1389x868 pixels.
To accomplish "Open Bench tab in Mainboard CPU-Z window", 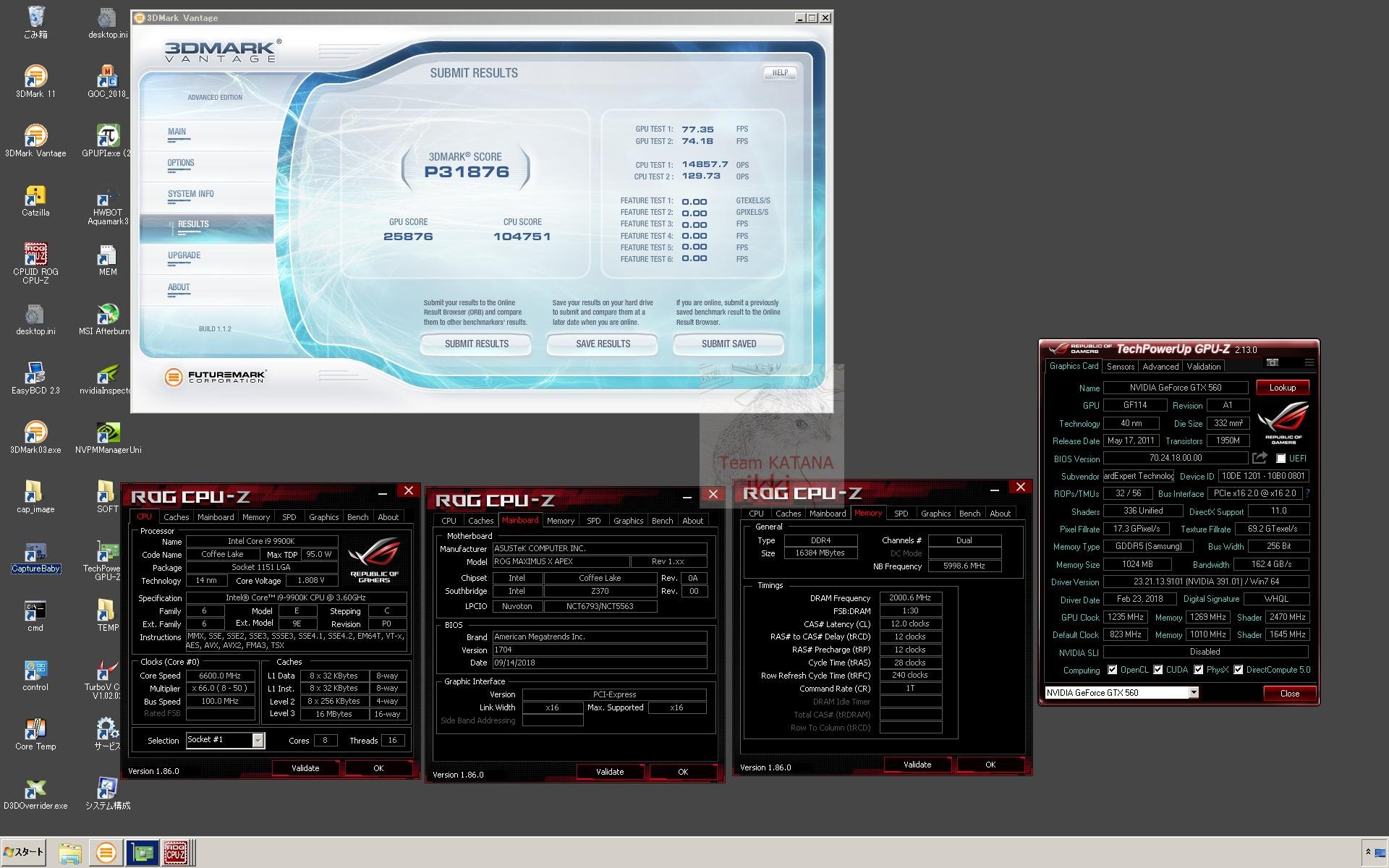I will click(x=662, y=521).
